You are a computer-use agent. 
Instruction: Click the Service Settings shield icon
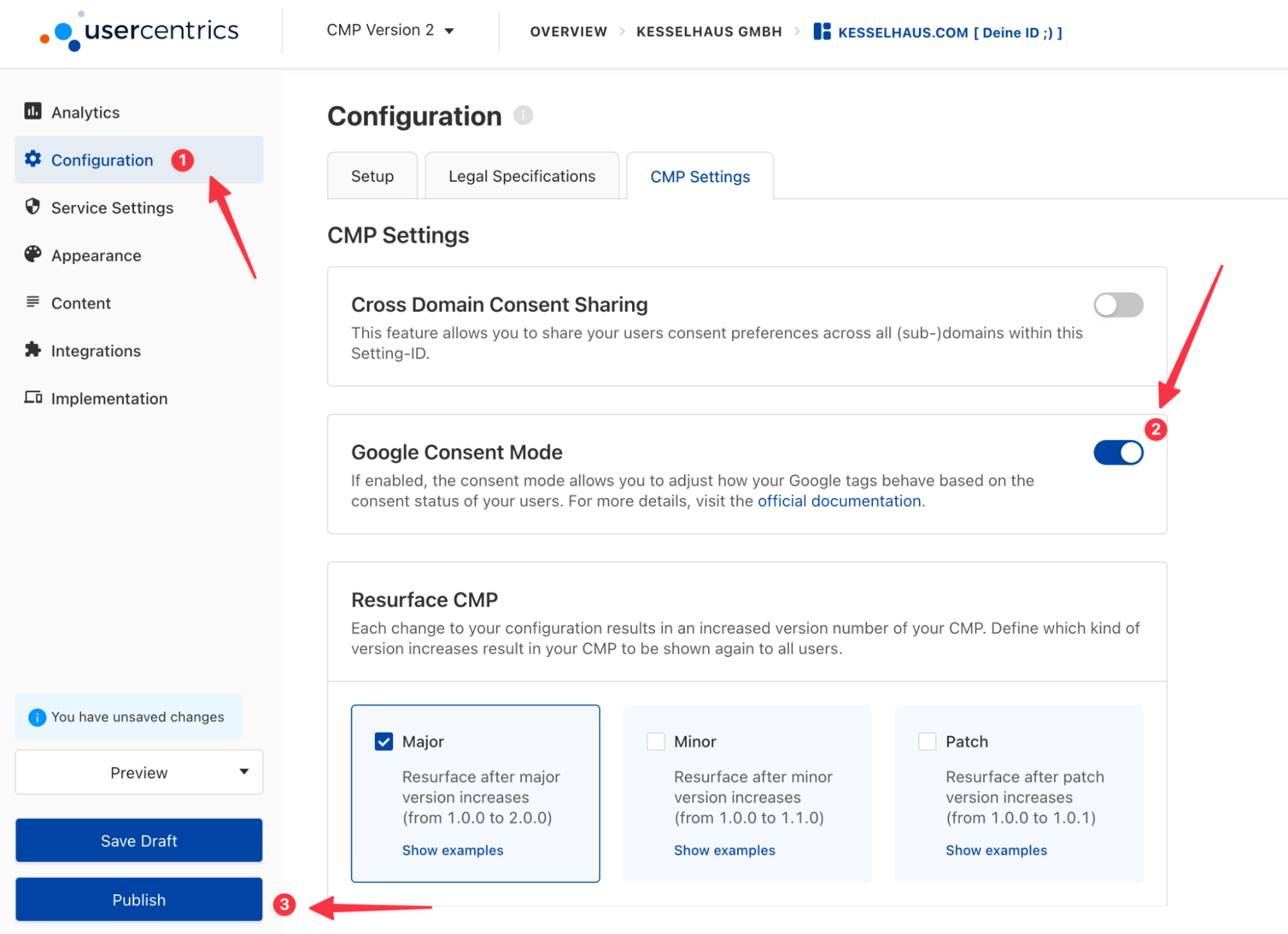pyautogui.click(x=33, y=207)
